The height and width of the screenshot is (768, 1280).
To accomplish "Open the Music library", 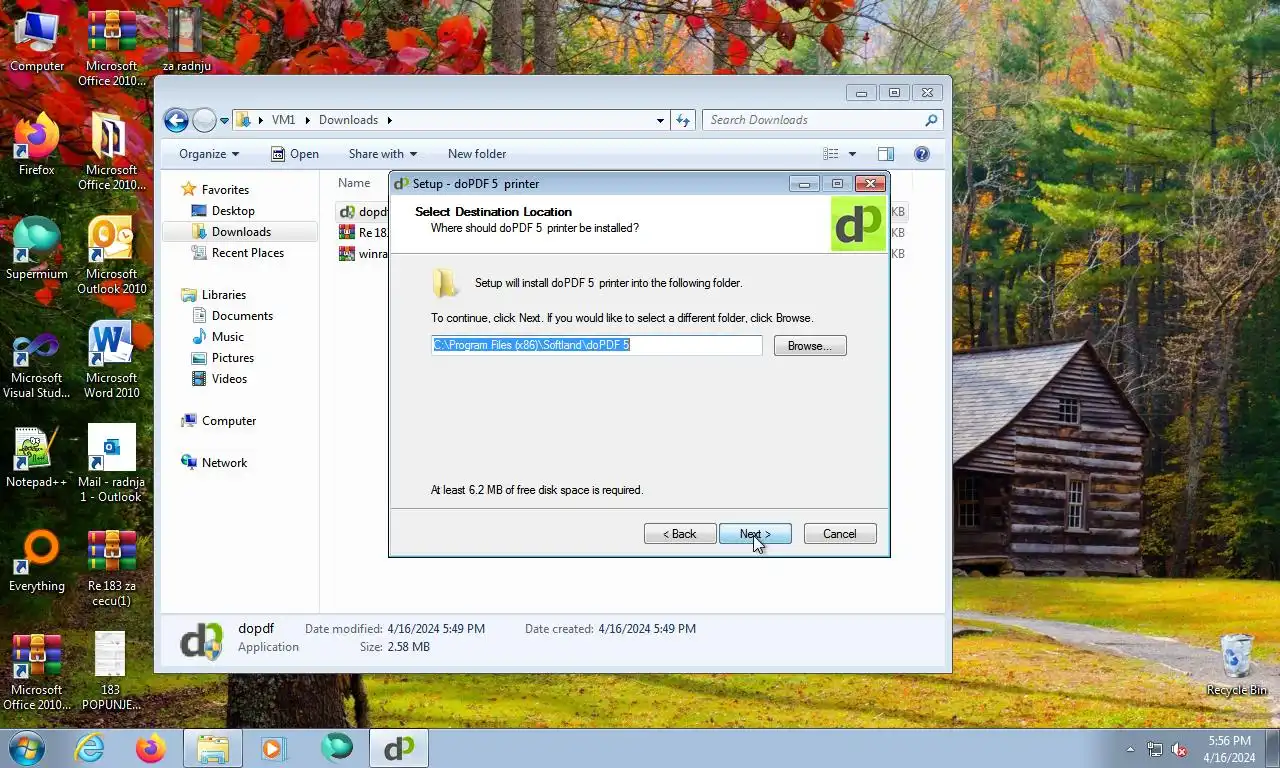I will [227, 337].
